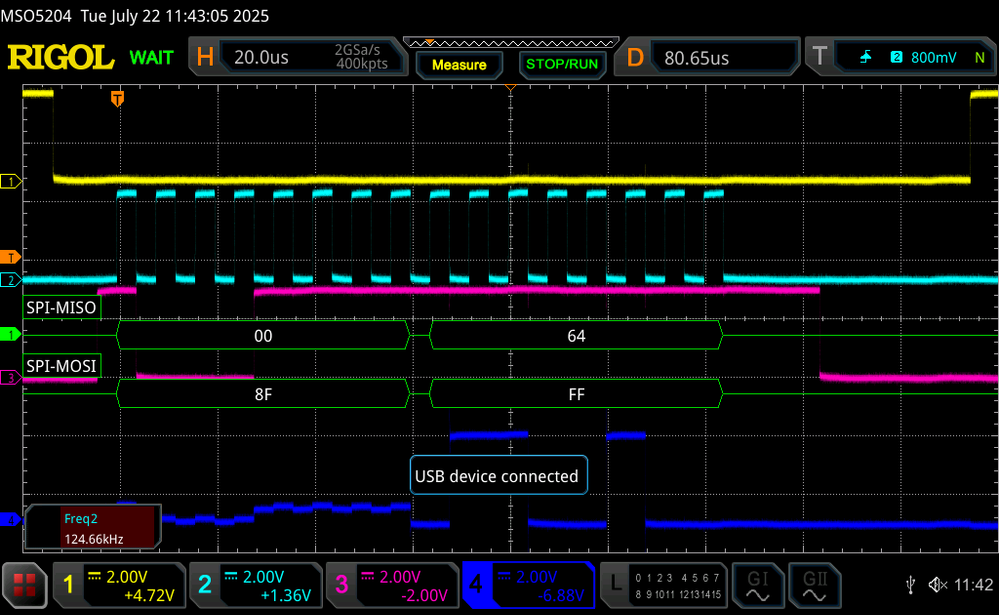Click the WAIT status indicator
999x615 pixels.
152,58
